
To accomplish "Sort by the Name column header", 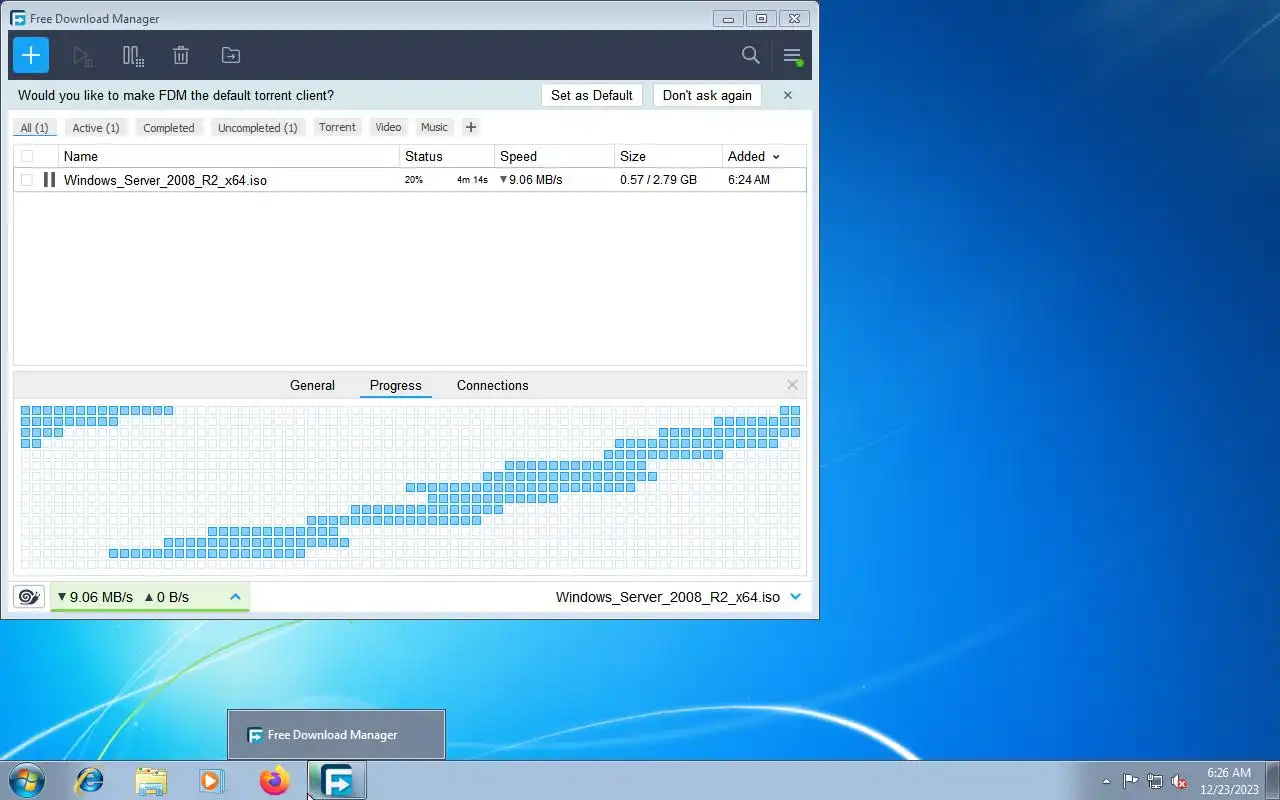I will [x=229, y=156].
